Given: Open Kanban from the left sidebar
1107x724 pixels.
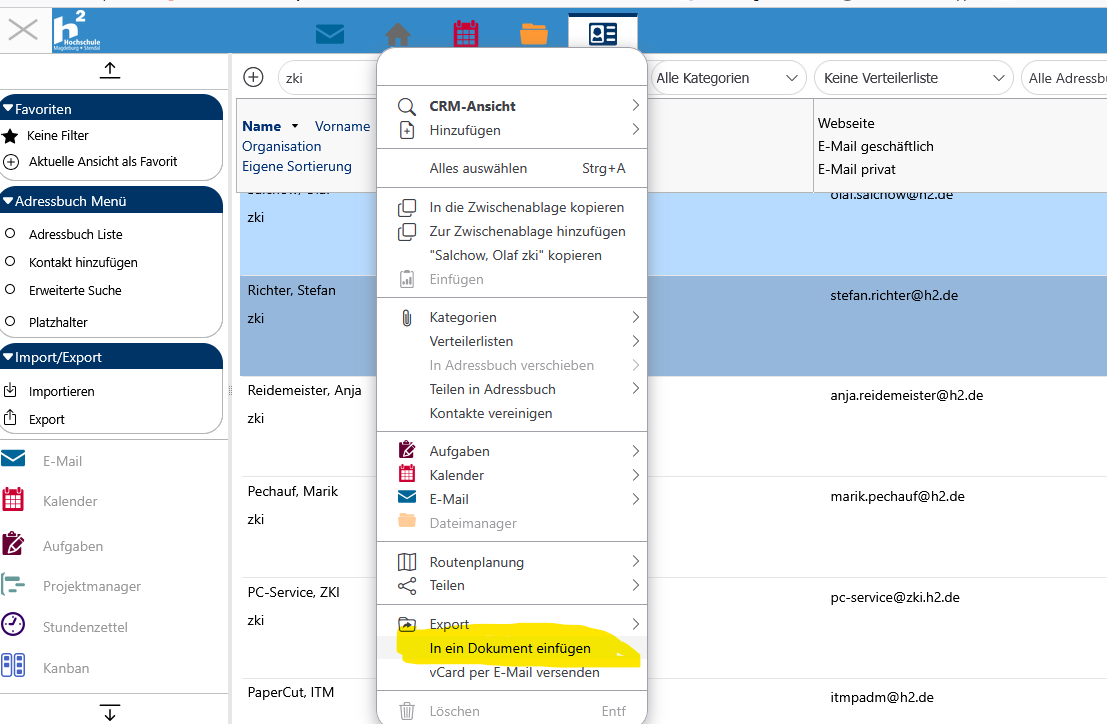Looking at the screenshot, I should coord(66,668).
